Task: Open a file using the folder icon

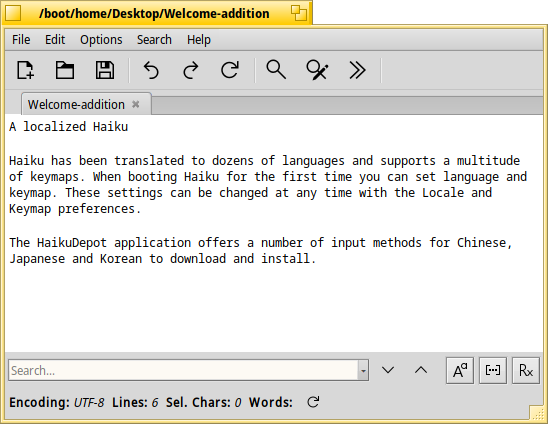Action: pyautogui.click(x=65, y=70)
